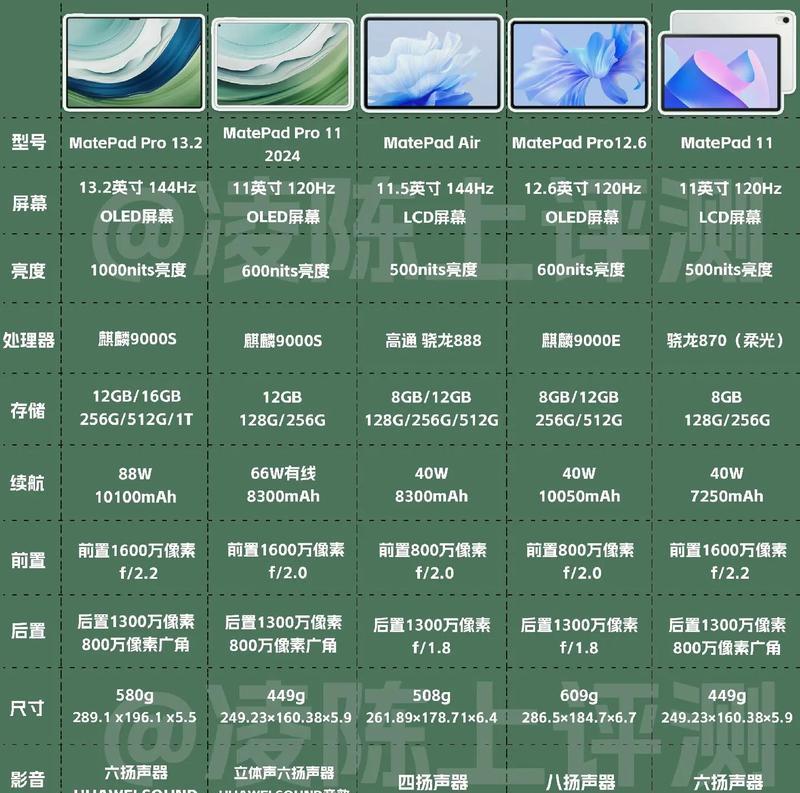Viewport: 800px width, 793px height.
Task: Select the '10050mAh' battery text
Action: (x=580, y=497)
